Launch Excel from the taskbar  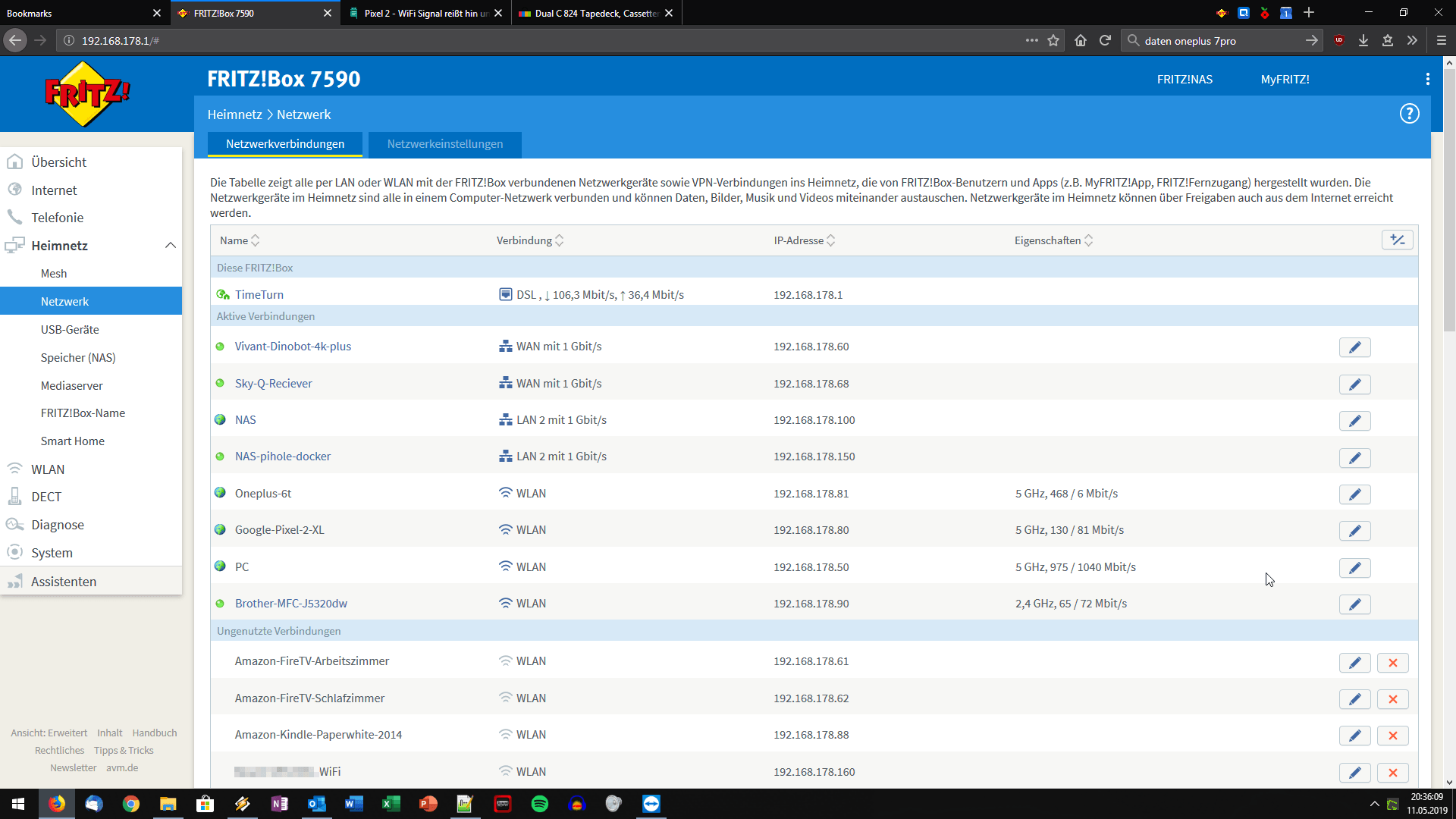point(391,804)
